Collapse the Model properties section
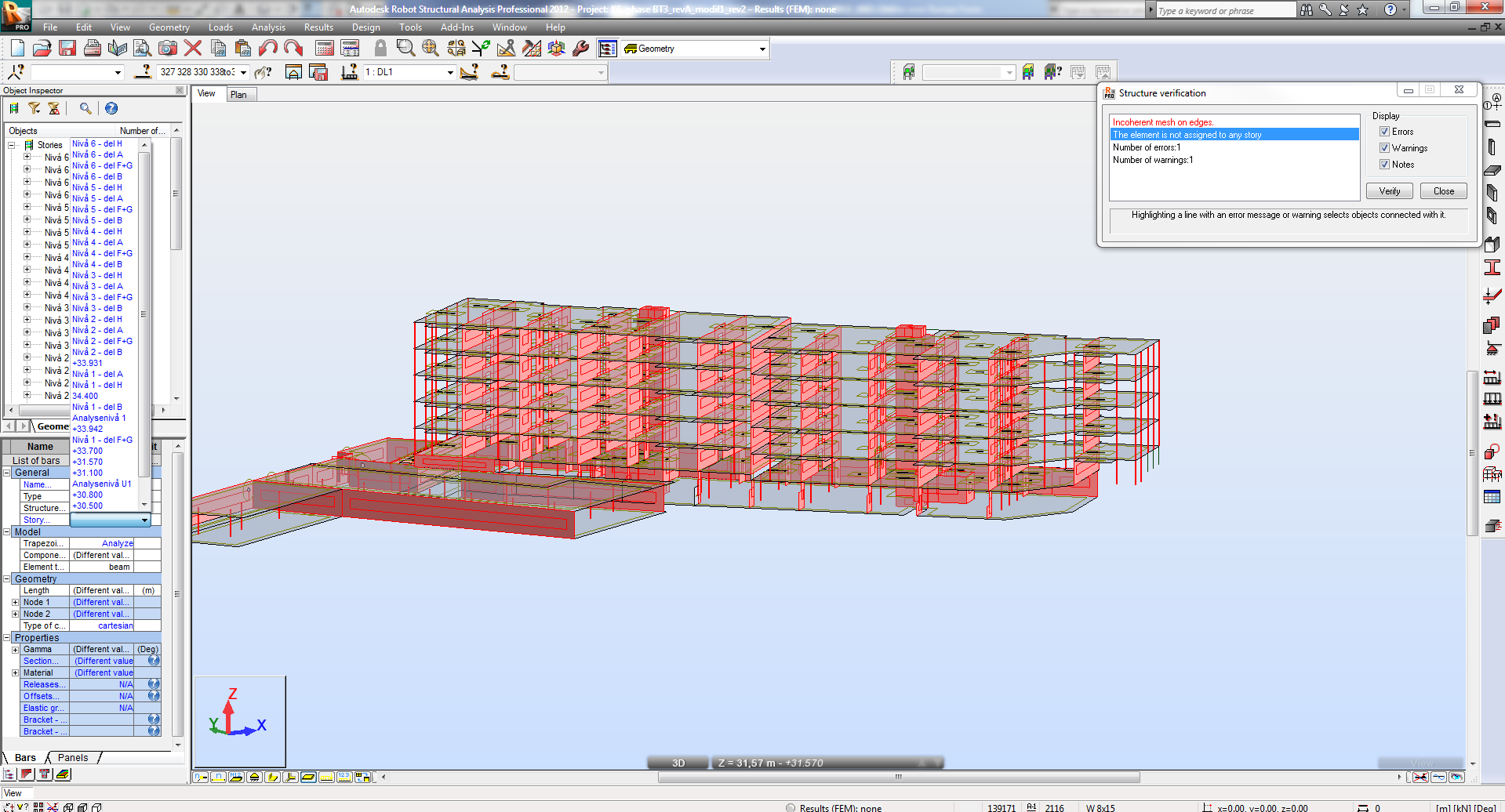The image size is (1505, 812). (7, 531)
